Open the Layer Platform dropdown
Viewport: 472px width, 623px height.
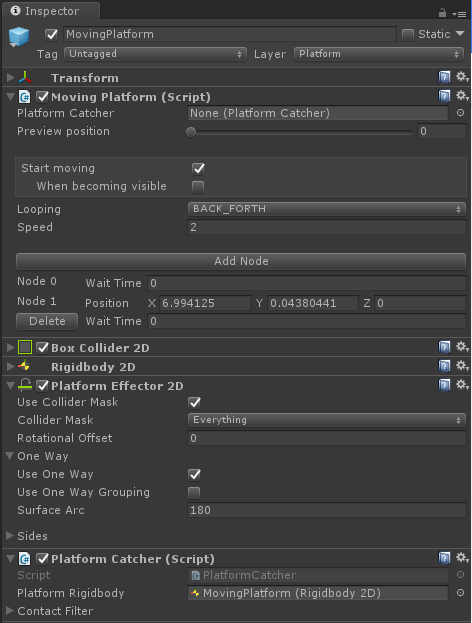(x=379, y=54)
